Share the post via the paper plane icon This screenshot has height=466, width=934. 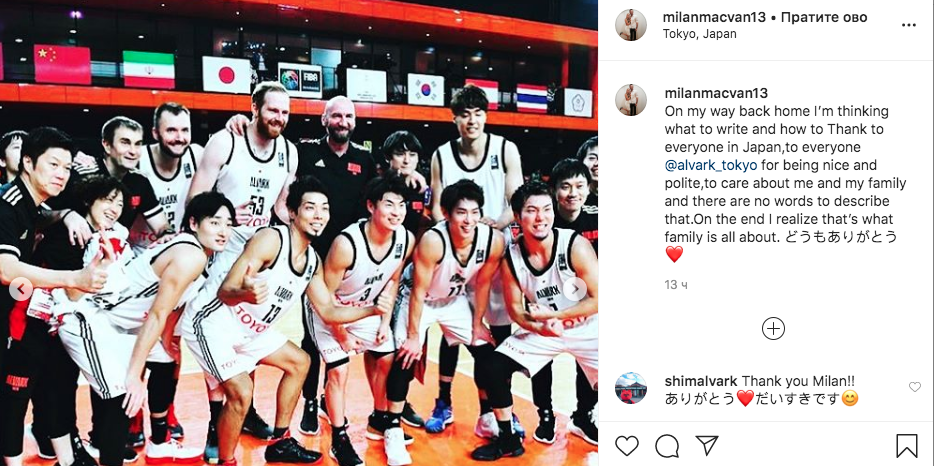[706, 446]
